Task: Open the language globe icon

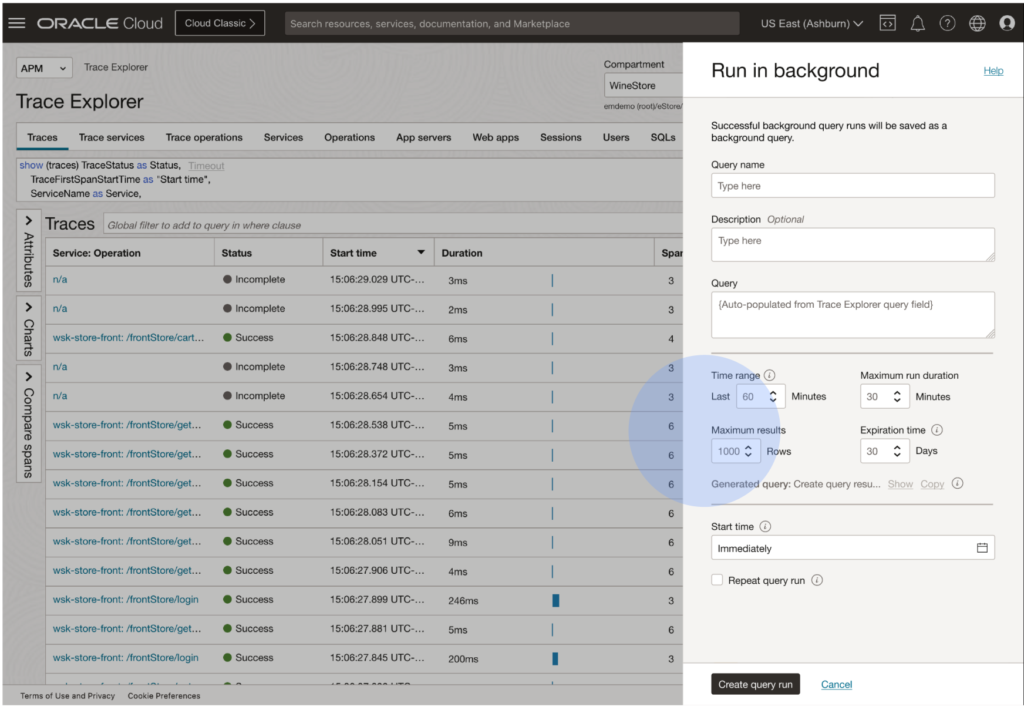Action: pyautogui.click(x=977, y=23)
